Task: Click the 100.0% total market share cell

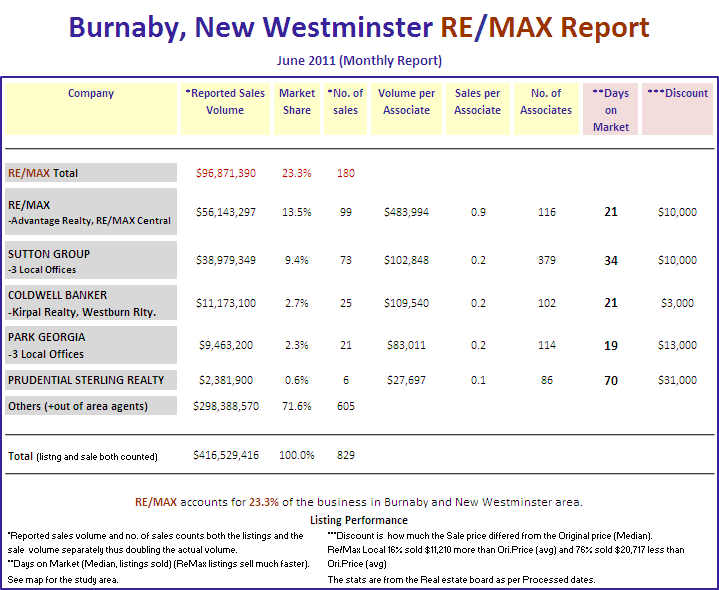Action: pyautogui.click(x=297, y=455)
